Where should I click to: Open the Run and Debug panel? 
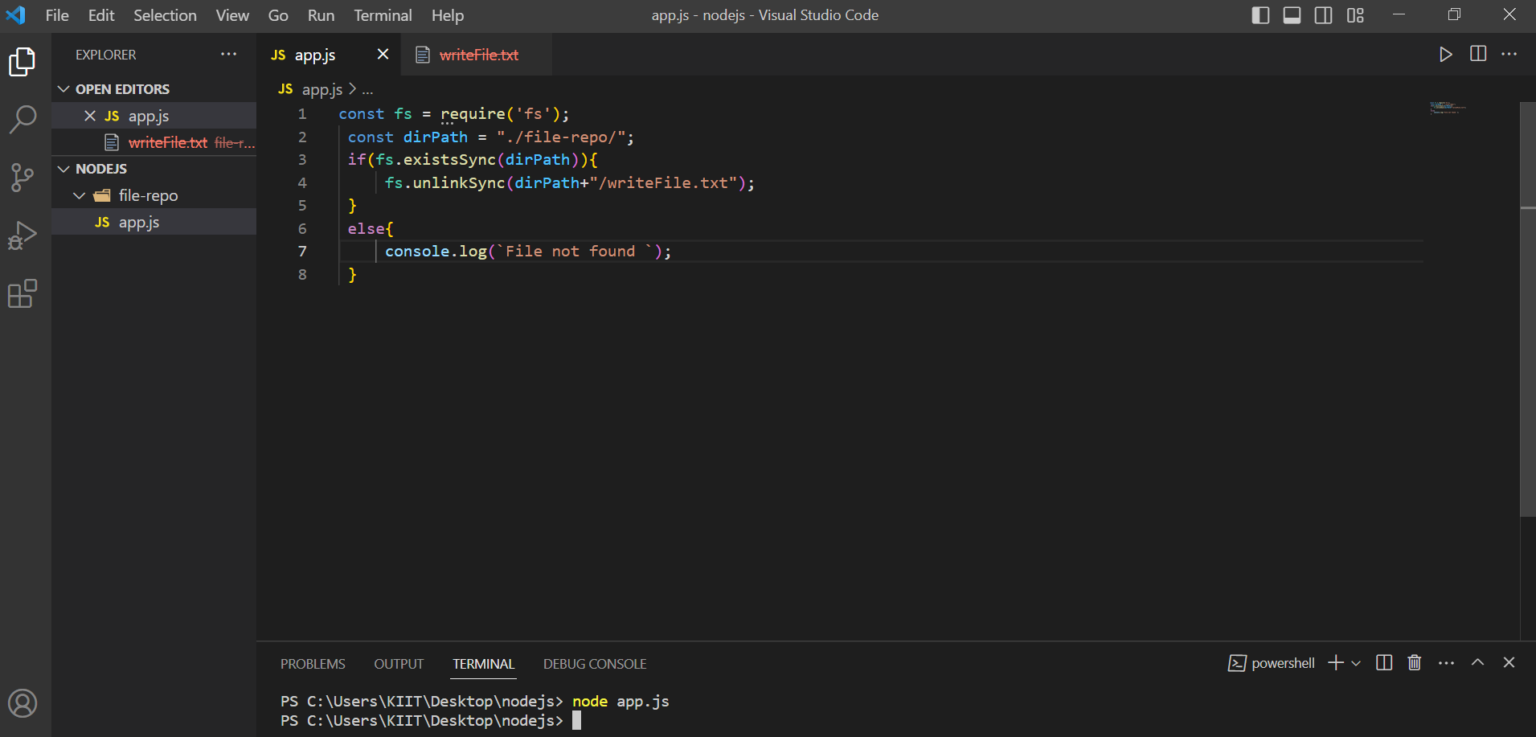[21, 235]
